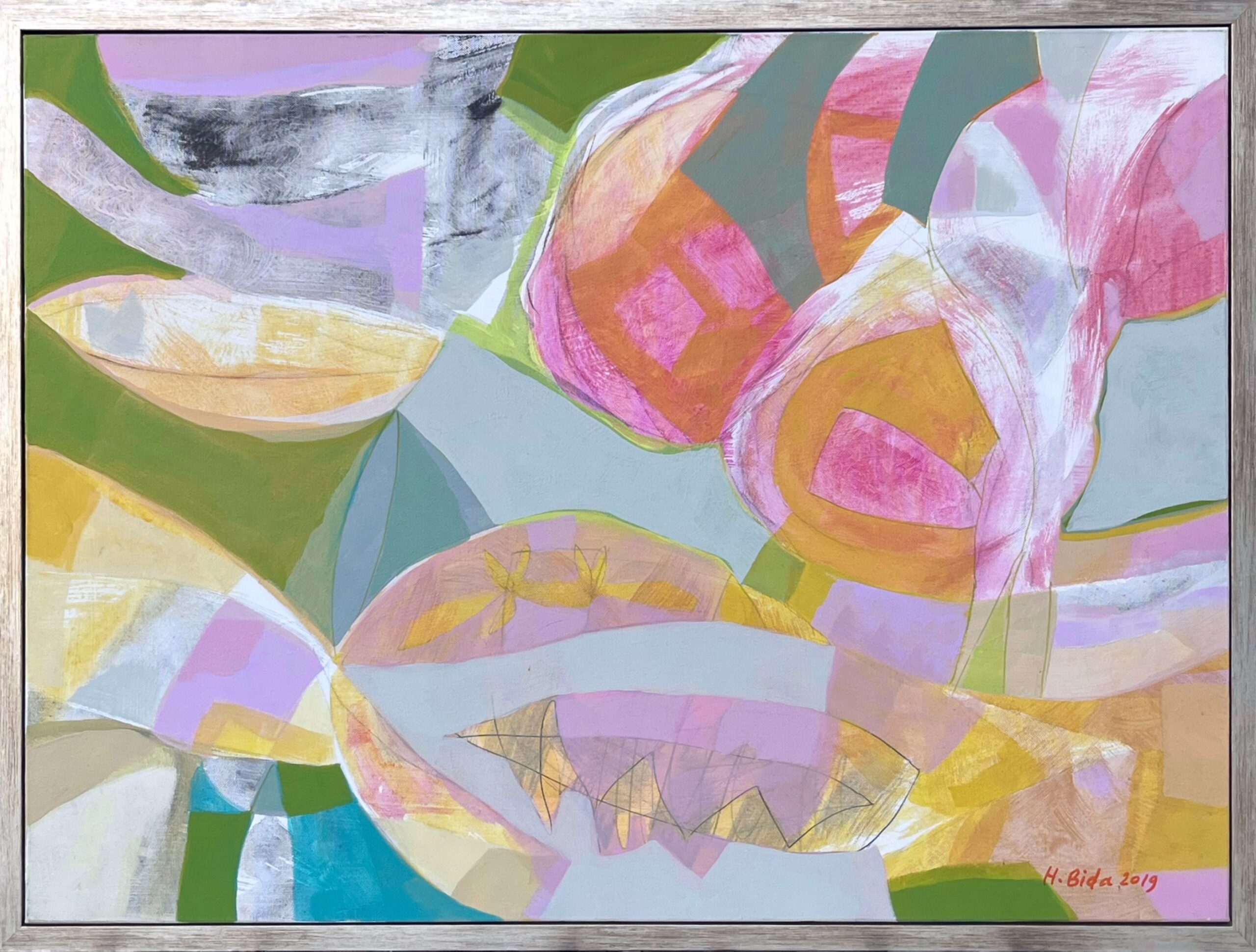Viewport: 1256px width, 952px height.
Task: Click the silver picture frame edge
Action: click(628, 12)
